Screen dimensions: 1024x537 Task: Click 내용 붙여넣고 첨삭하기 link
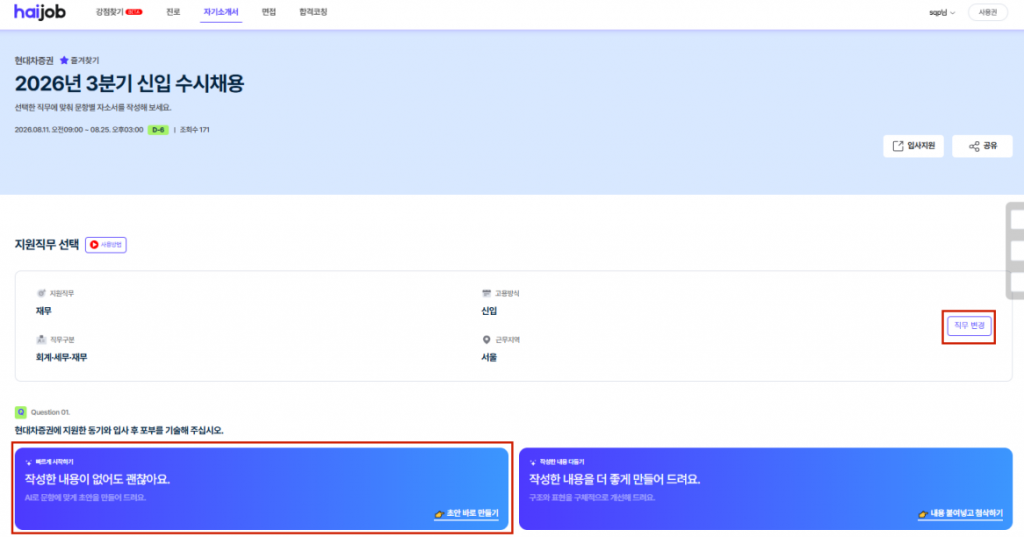pyautogui.click(x=960, y=513)
